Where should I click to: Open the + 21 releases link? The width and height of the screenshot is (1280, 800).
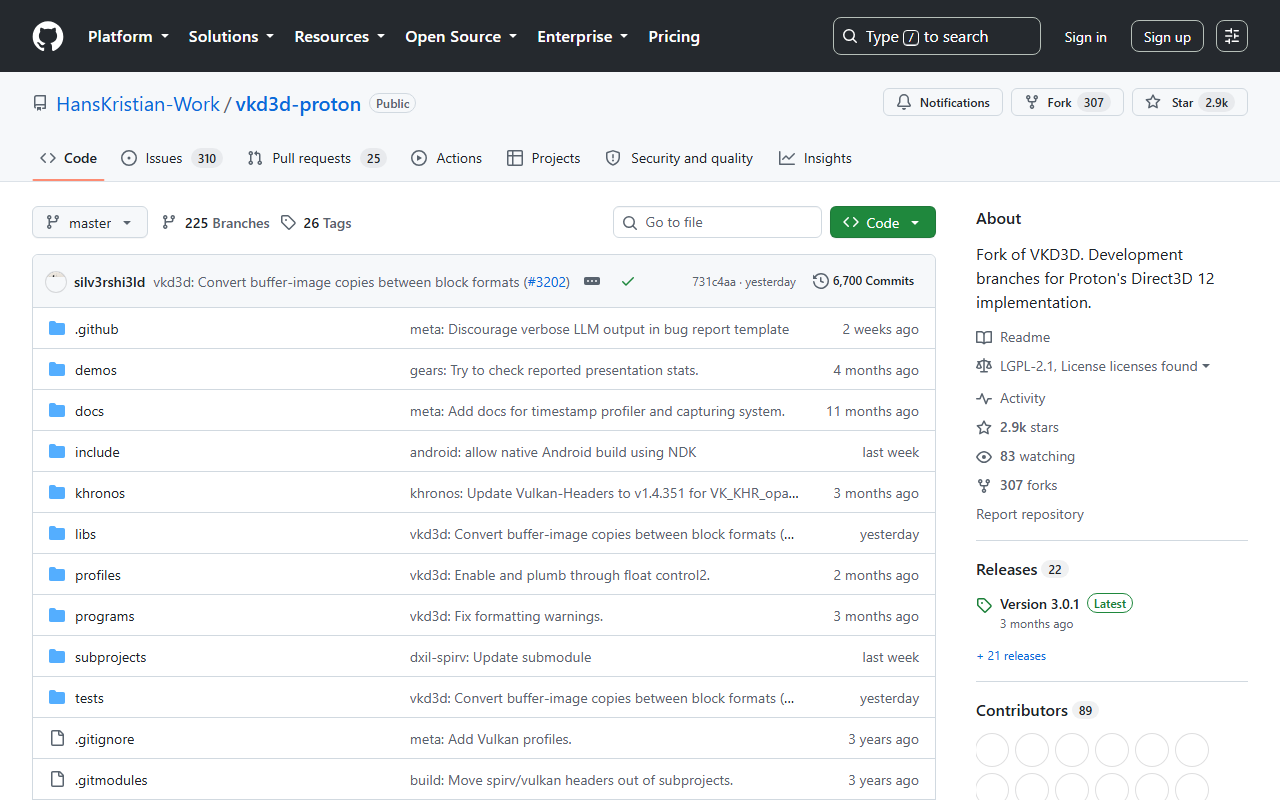pyautogui.click(x=1011, y=656)
